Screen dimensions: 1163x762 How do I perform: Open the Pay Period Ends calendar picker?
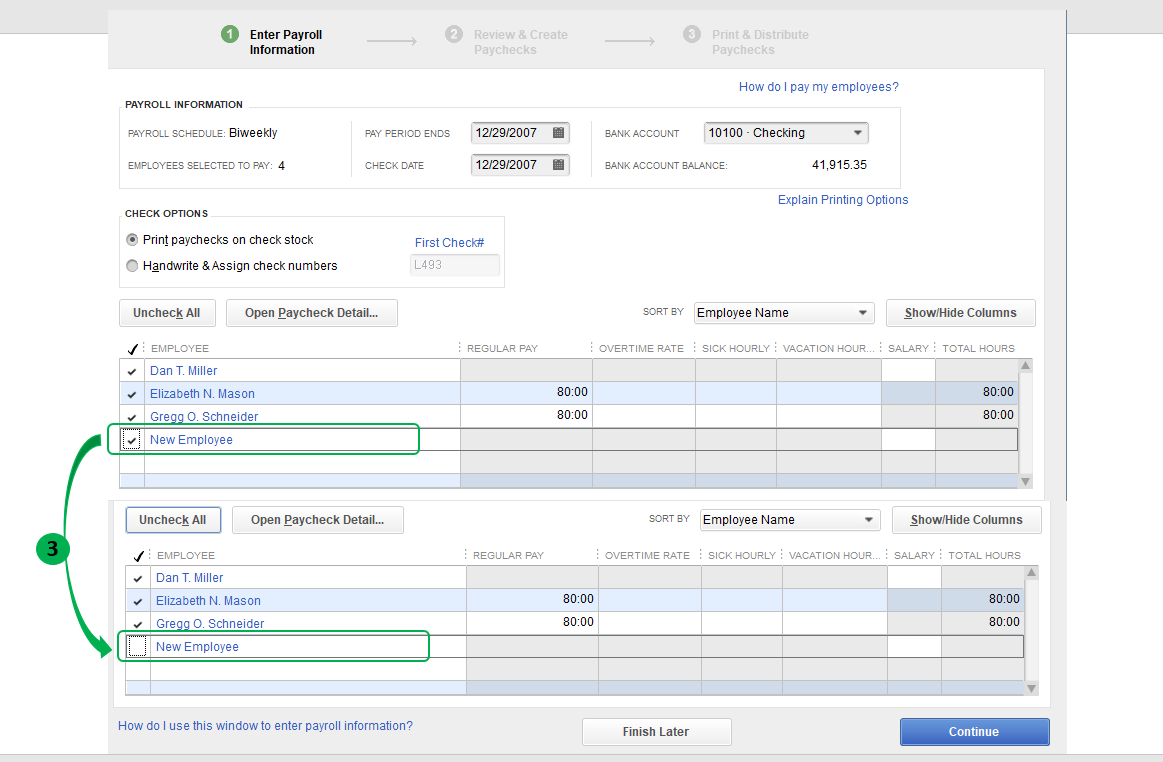click(x=558, y=132)
